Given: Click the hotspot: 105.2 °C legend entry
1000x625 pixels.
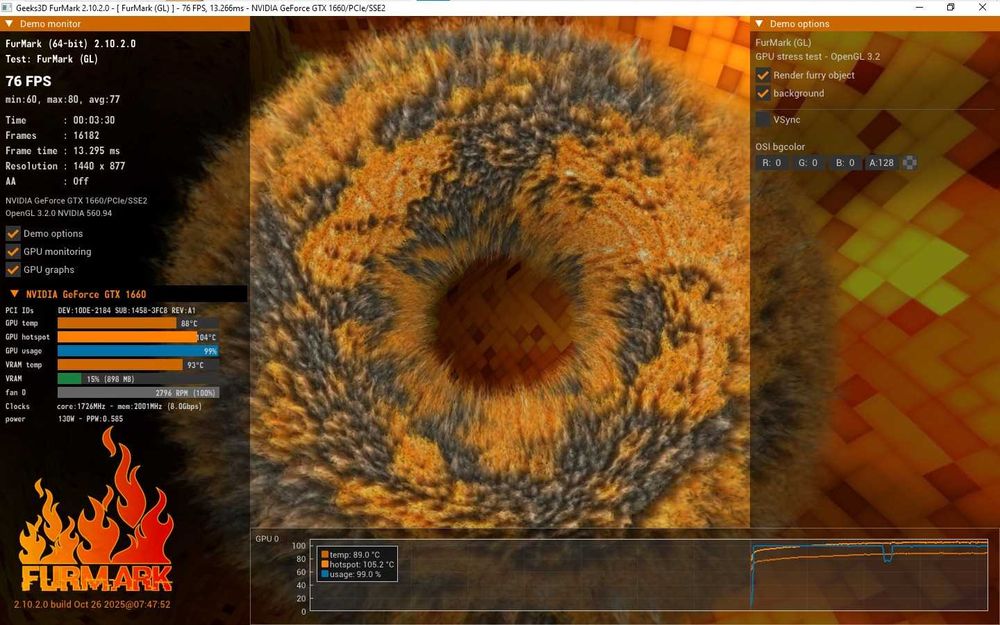Looking at the screenshot, I should (357, 564).
